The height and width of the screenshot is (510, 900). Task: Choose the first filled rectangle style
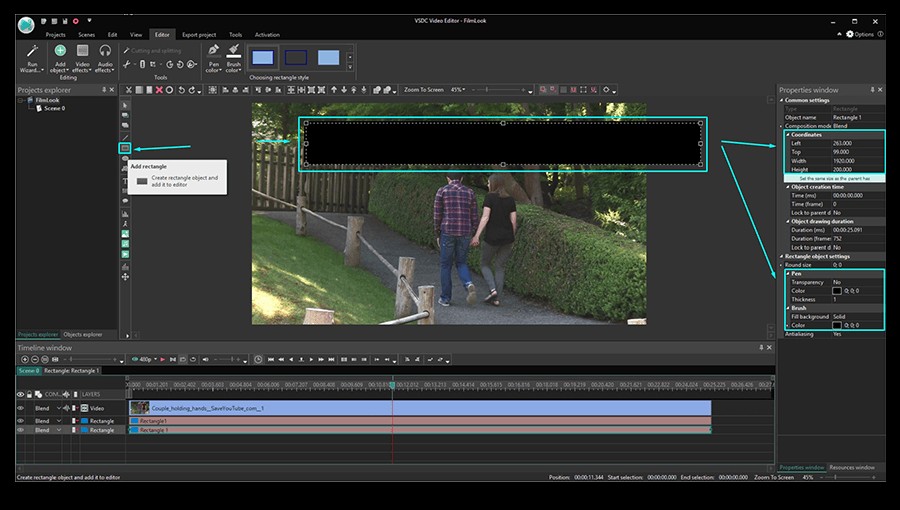(263, 57)
